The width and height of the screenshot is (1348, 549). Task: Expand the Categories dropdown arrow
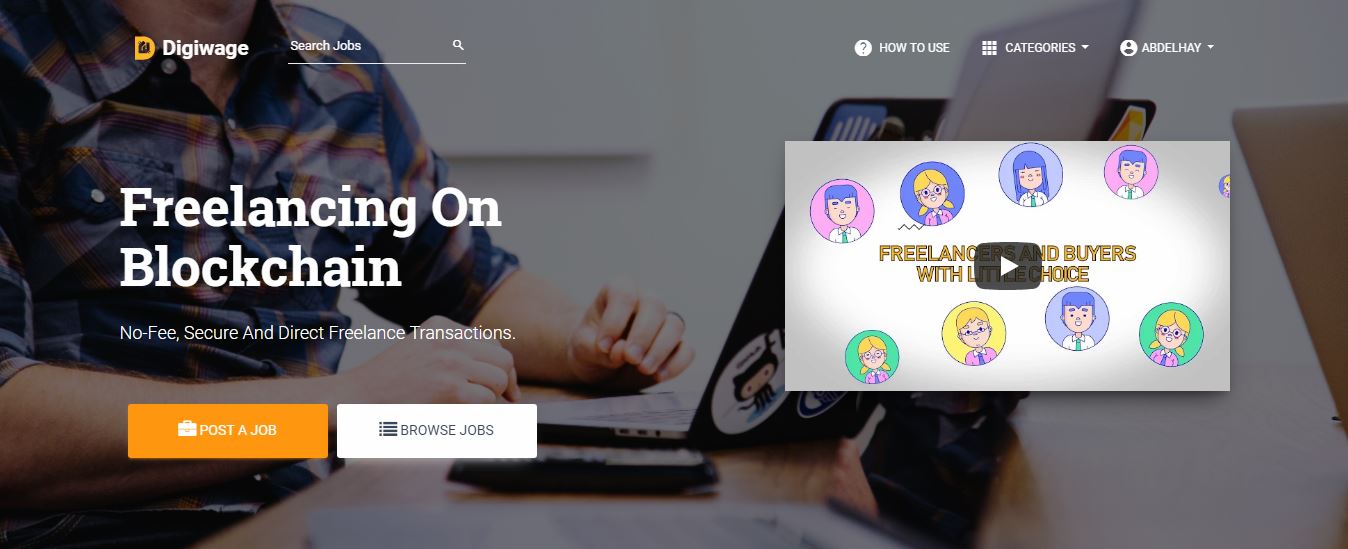pyautogui.click(x=1085, y=48)
